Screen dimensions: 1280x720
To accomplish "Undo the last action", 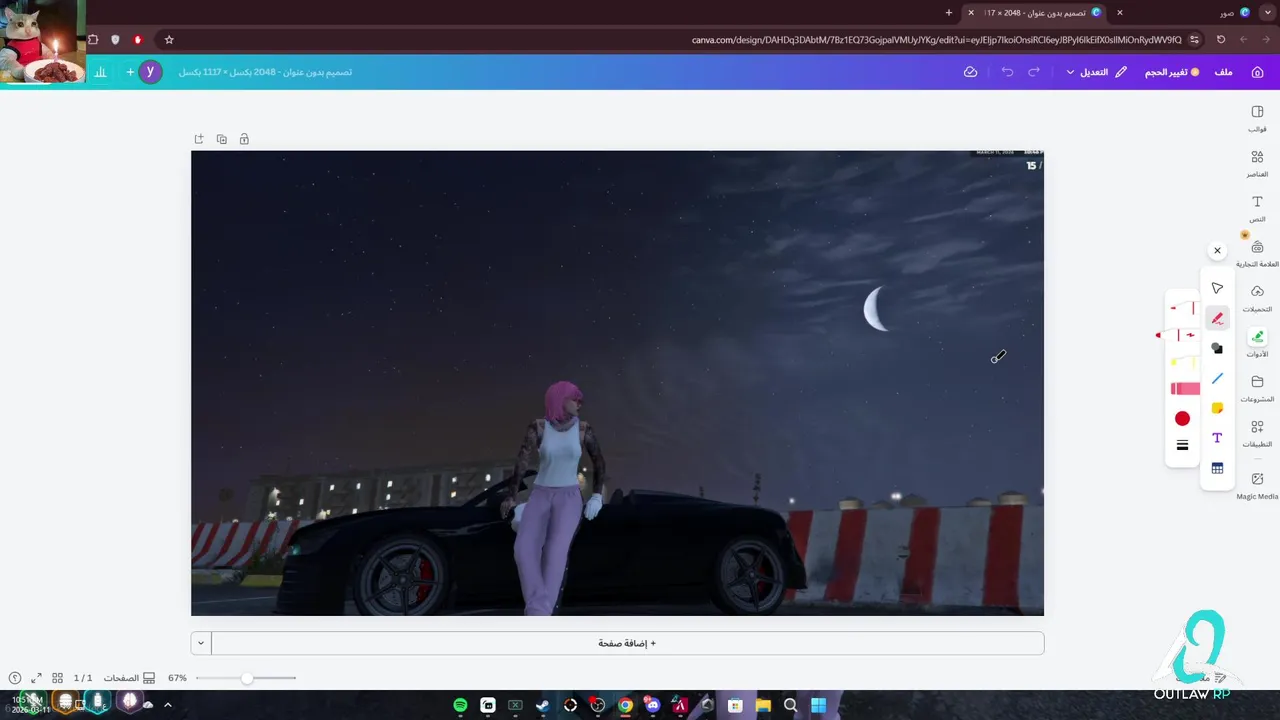I will click(x=1007, y=72).
